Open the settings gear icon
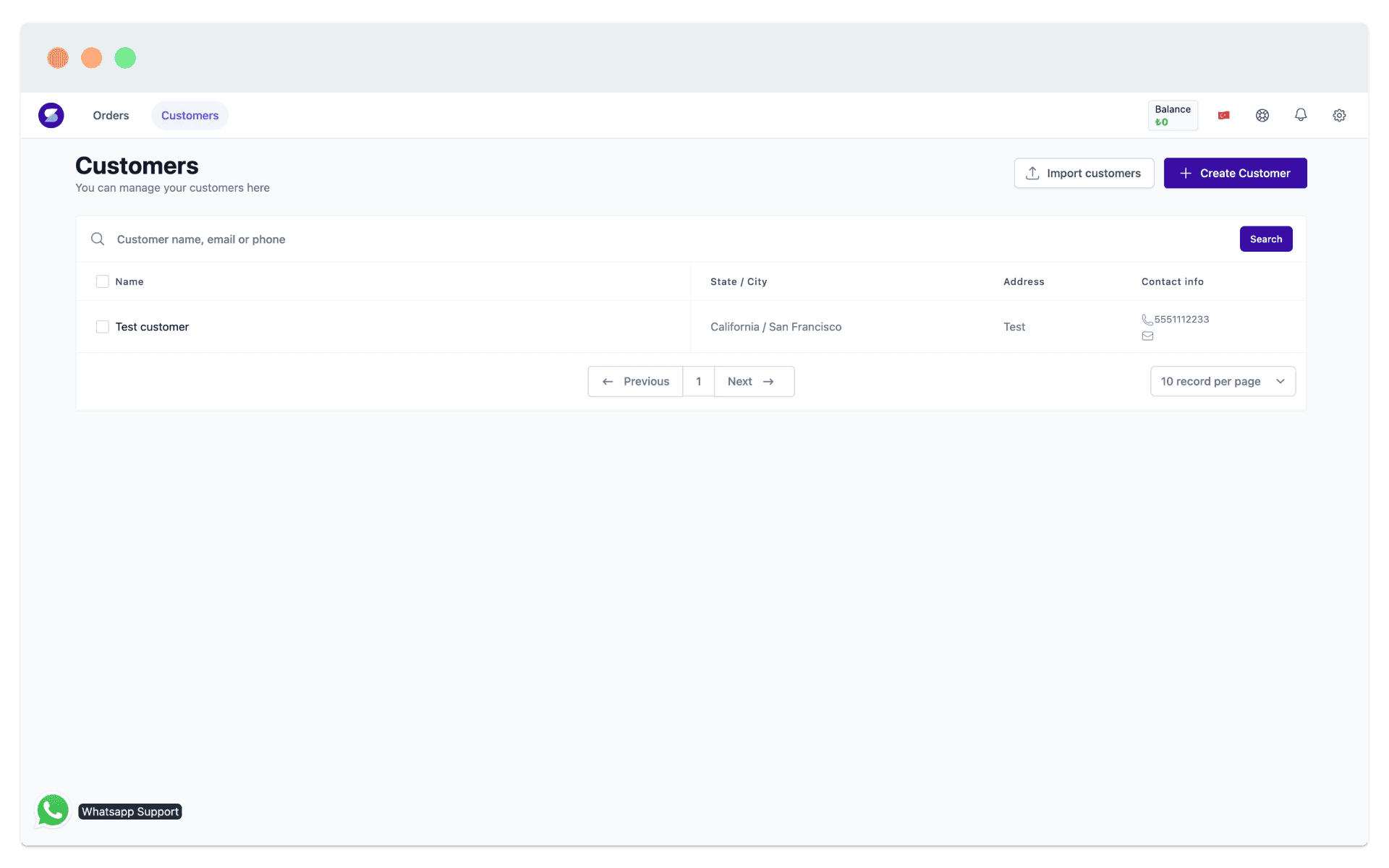The image size is (1389, 868). [1338, 116]
